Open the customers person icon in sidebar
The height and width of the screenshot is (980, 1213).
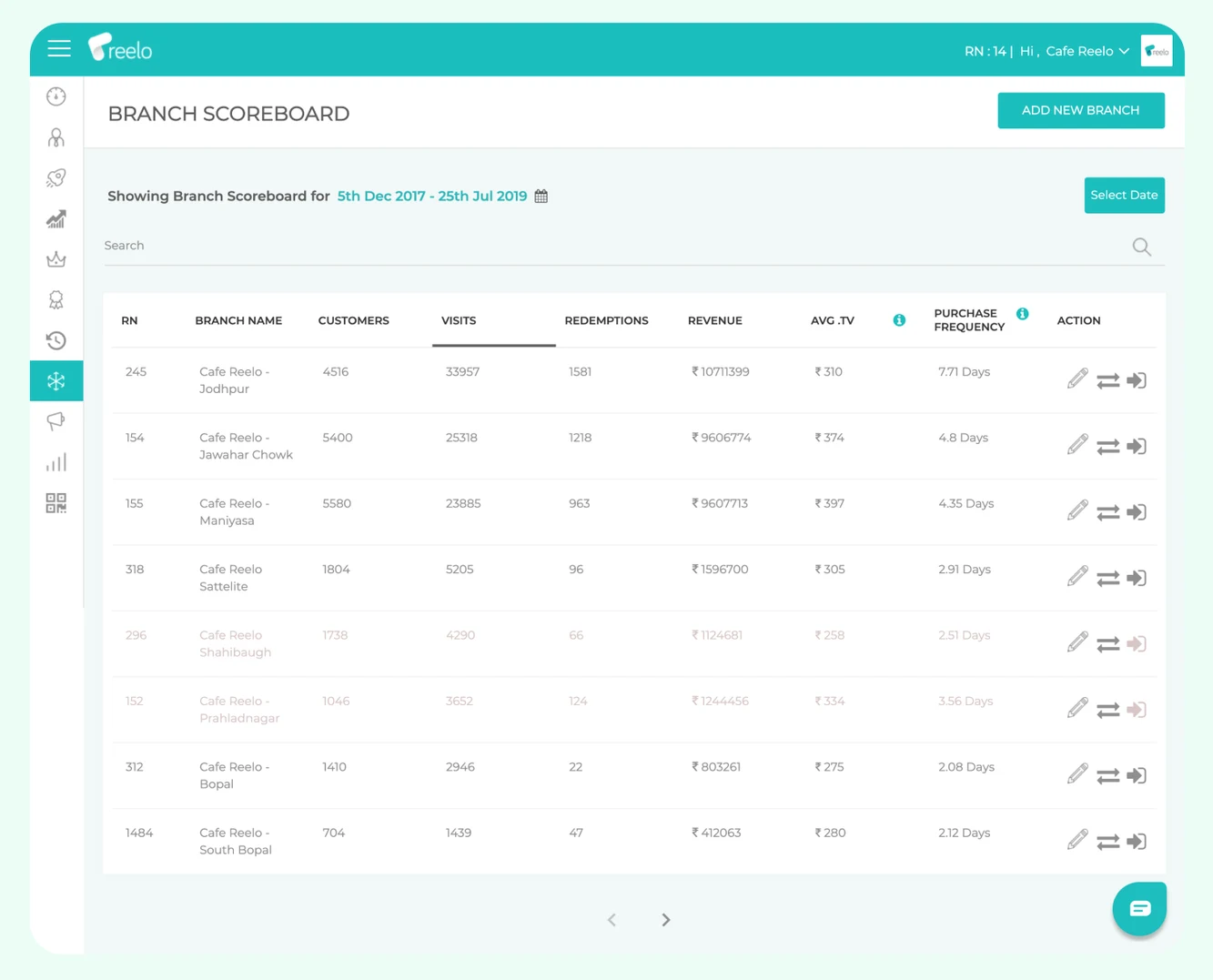click(56, 137)
